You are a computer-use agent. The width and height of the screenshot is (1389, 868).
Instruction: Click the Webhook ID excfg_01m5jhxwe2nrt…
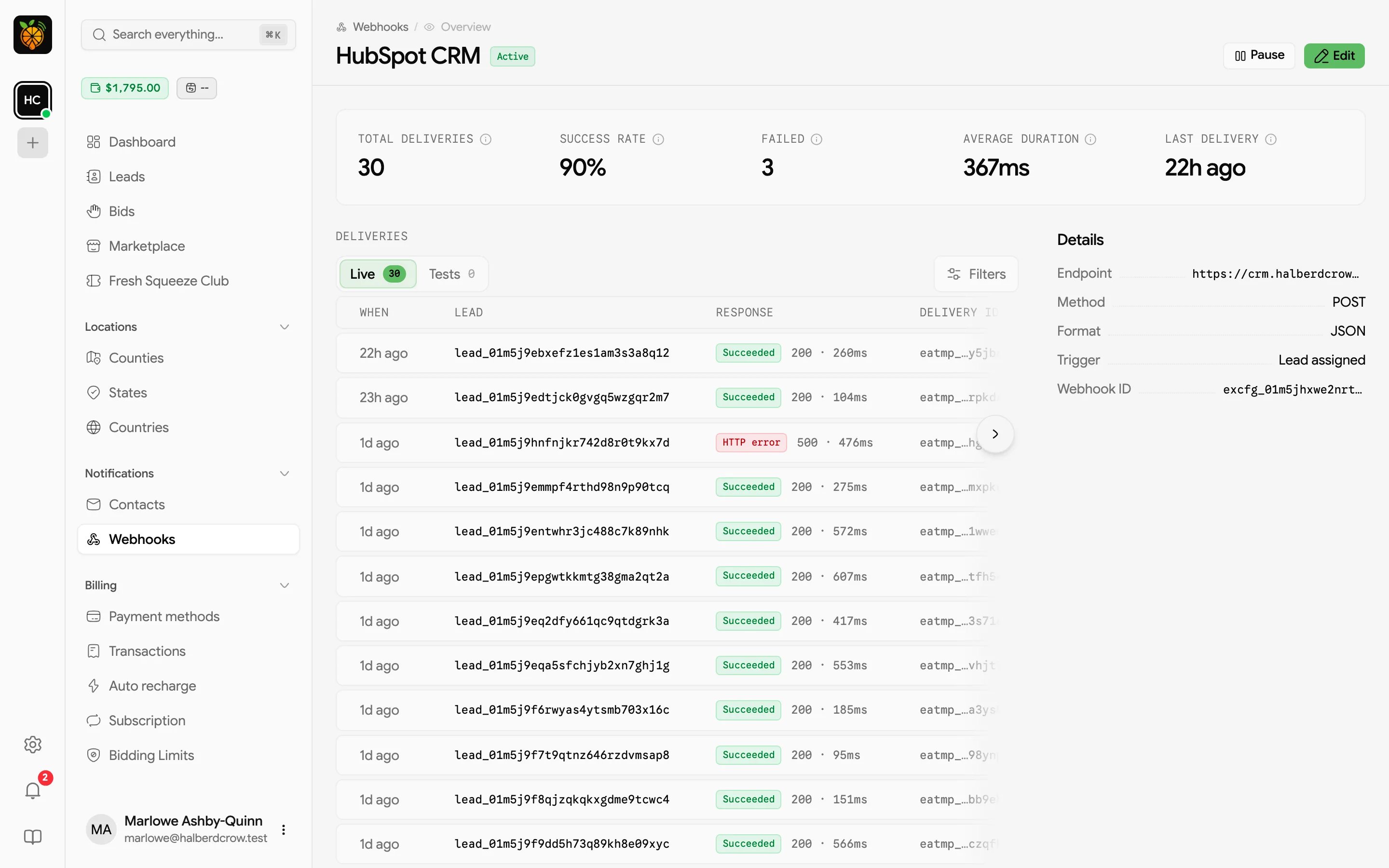pos(1292,389)
